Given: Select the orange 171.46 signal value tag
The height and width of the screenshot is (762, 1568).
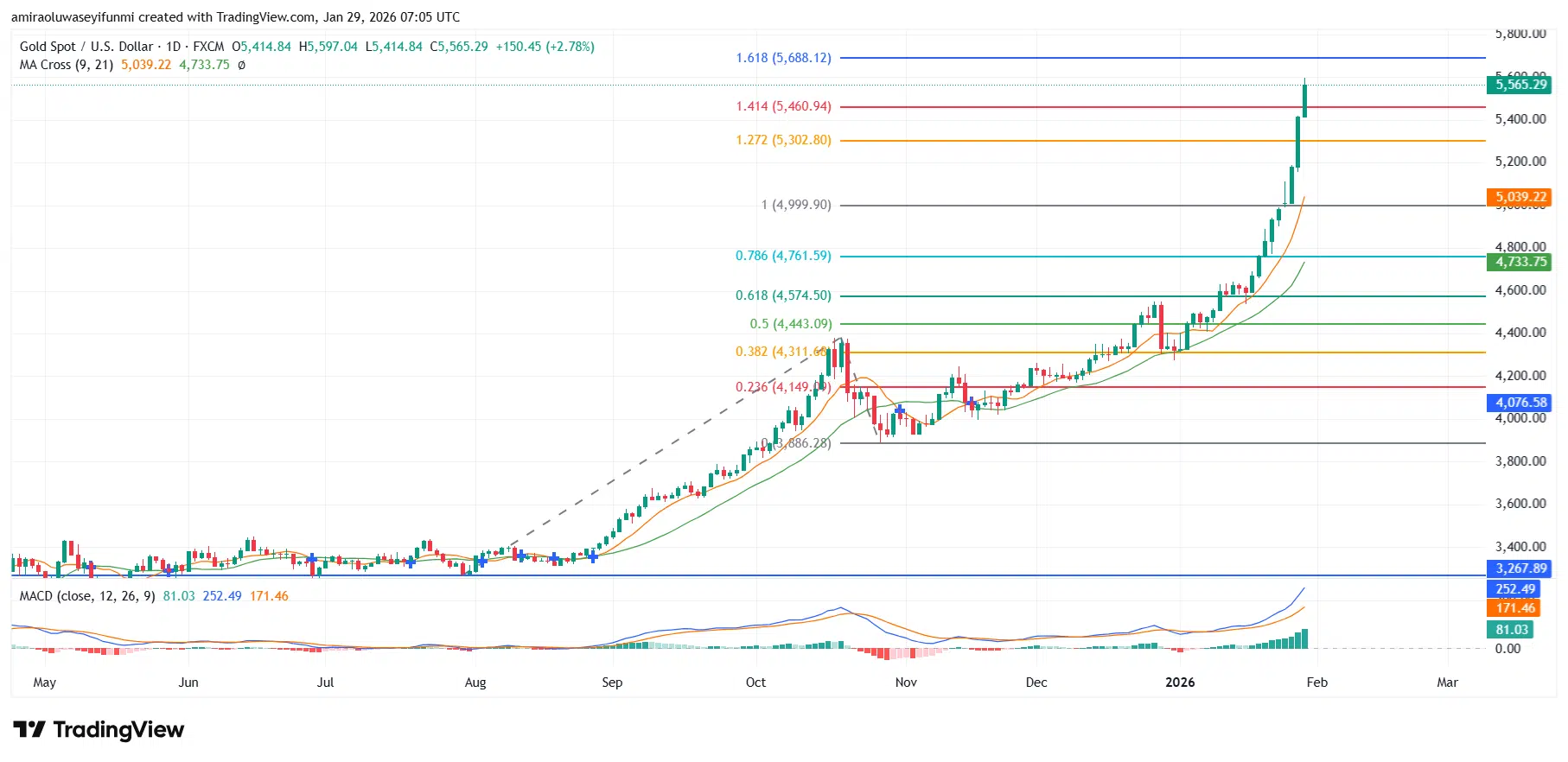Looking at the screenshot, I should click(x=1514, y=608).
